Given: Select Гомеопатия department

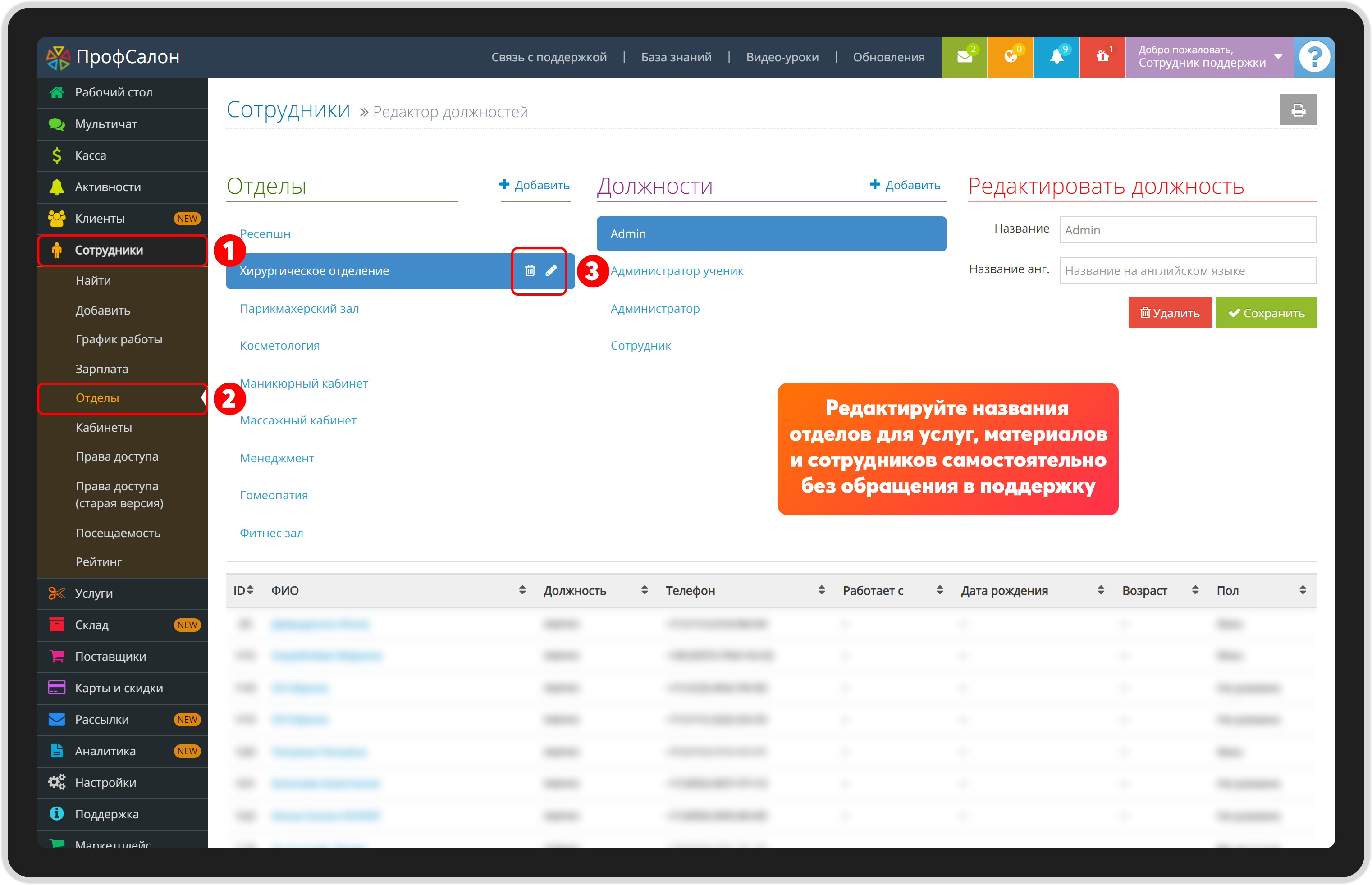Looking at the screenshot, I should 274,495.
